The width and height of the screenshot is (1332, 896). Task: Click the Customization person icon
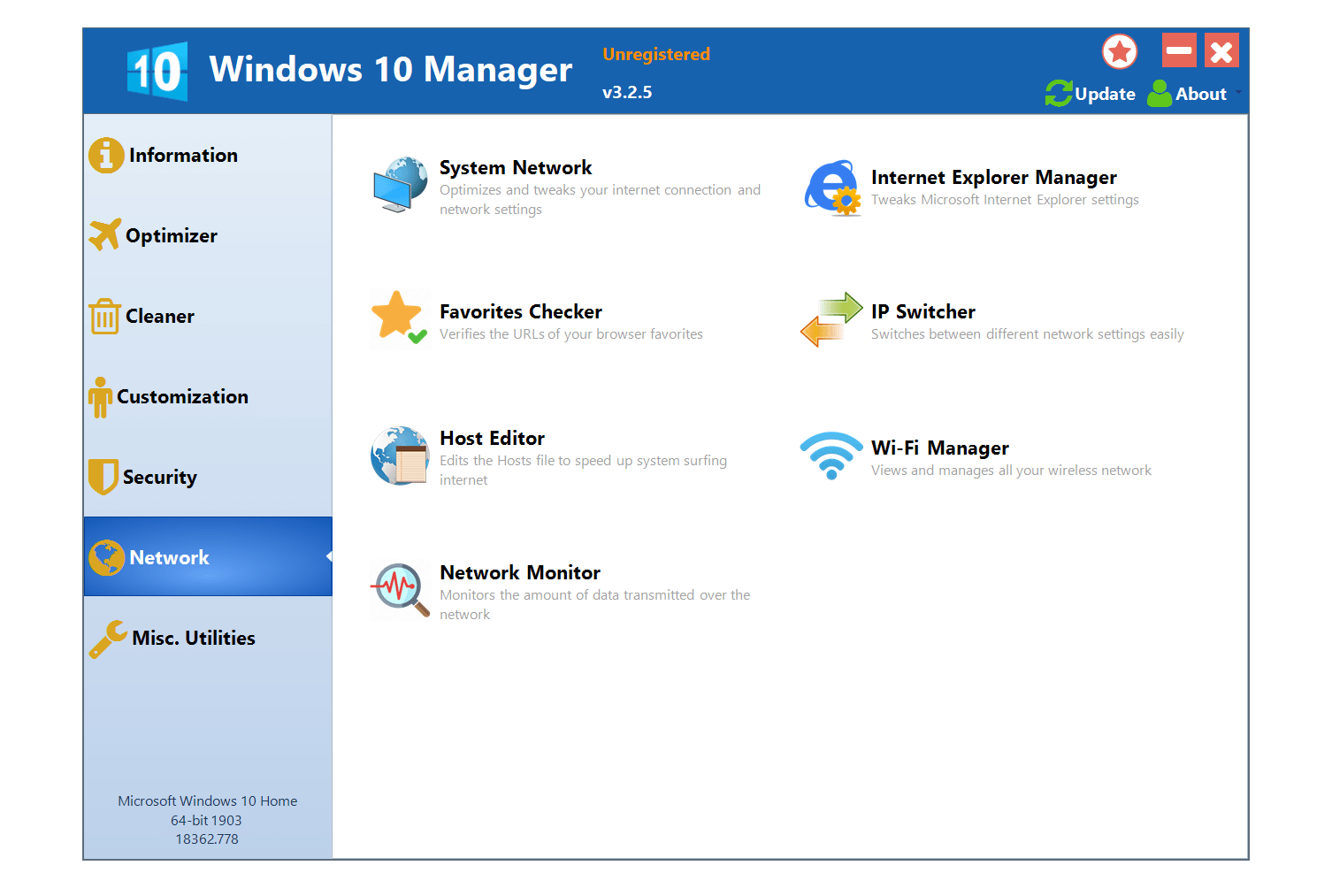tap(100, 397)
